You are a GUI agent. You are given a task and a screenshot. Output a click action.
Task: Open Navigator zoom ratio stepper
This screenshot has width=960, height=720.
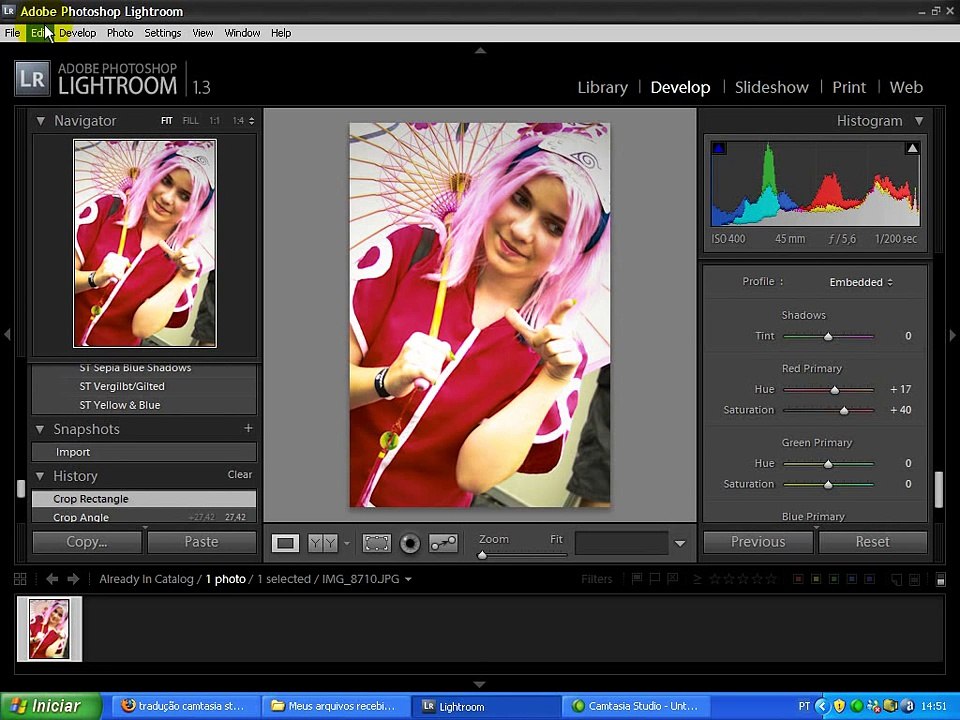point(251,121)
